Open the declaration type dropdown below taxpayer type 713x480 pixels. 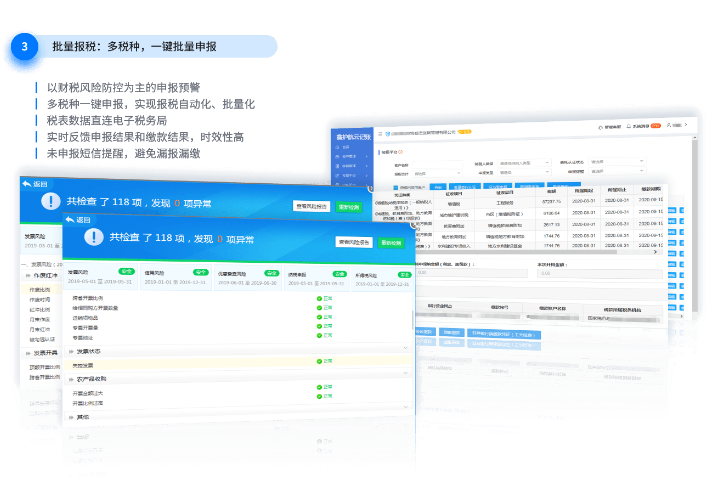524,172
